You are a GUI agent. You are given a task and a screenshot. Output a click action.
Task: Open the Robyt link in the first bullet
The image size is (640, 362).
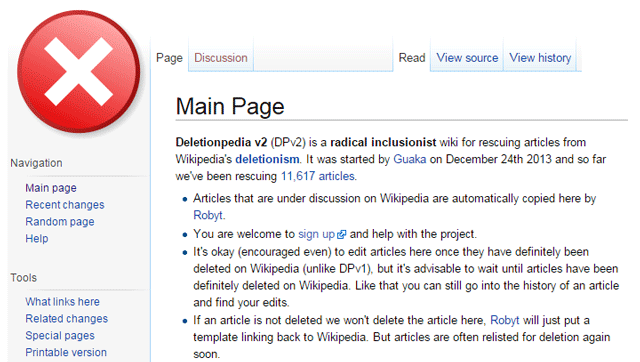[208, 215]
